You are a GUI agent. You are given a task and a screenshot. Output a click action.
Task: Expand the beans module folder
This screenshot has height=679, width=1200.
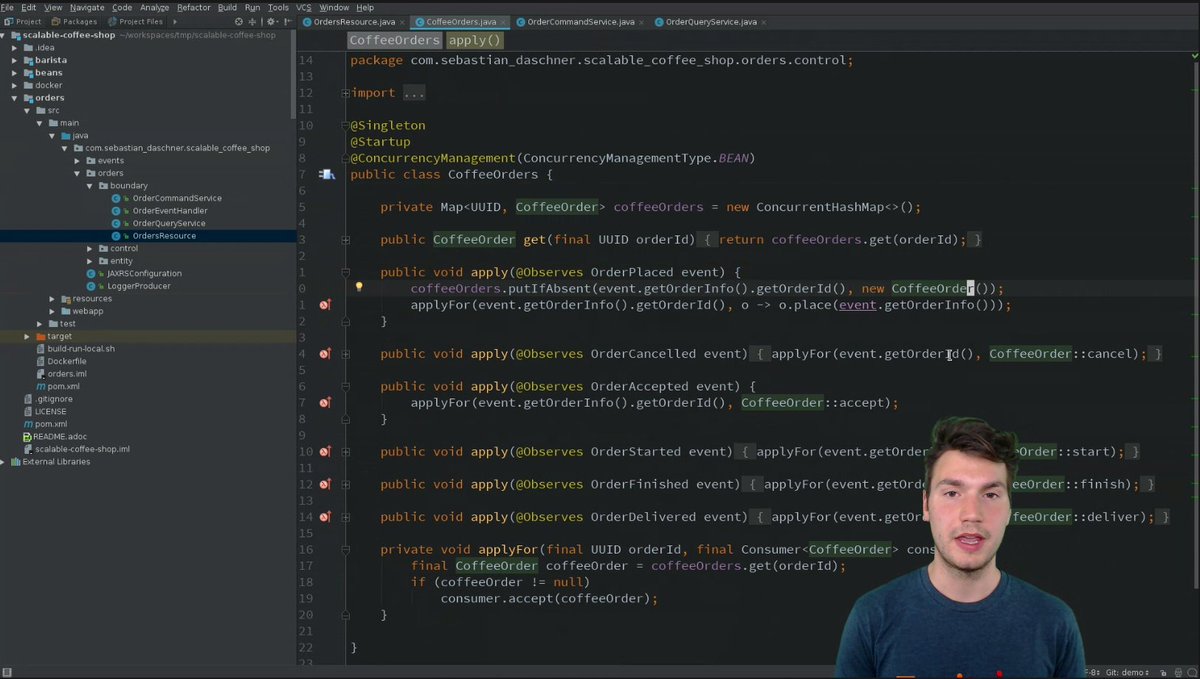[x=15, y=72]
